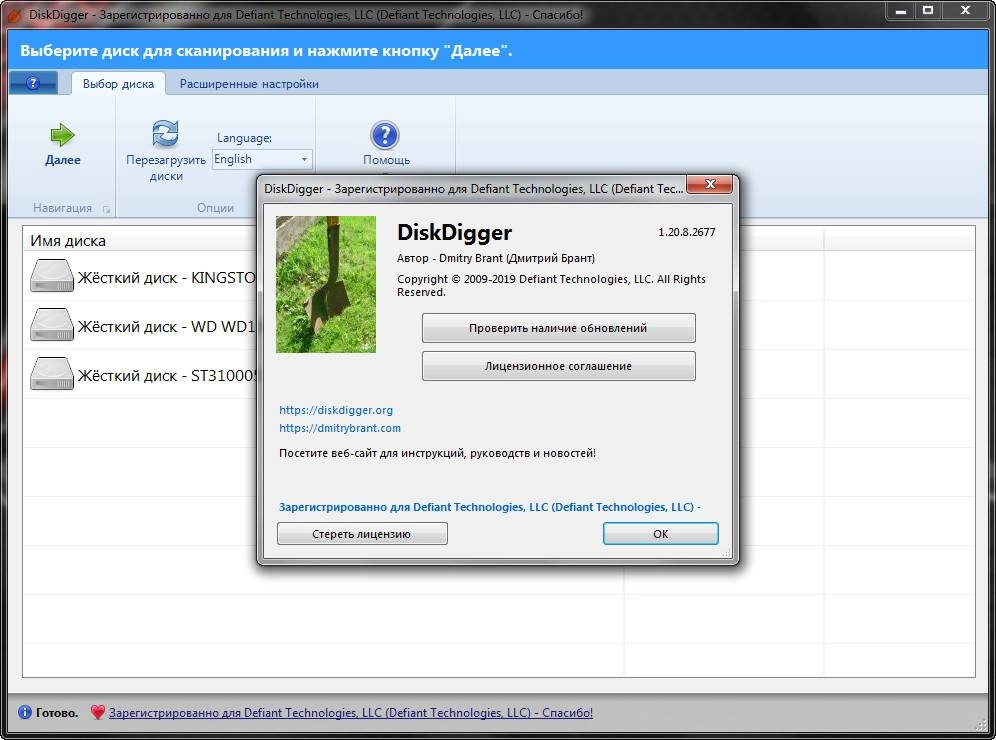Click author line Автор - Dmitry Brant
Viewport: 996px width, 740px height.
pos(496,258)
